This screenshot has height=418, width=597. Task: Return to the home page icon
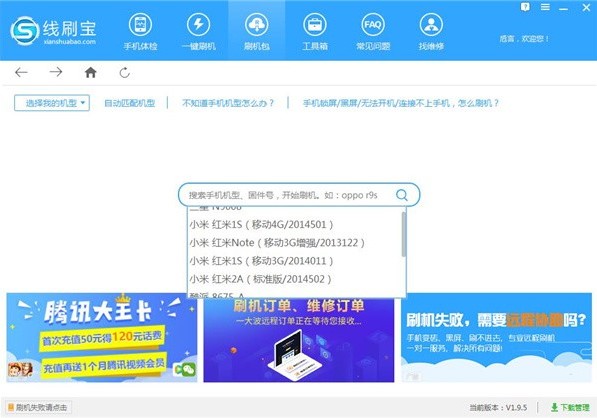pos(90,72)
